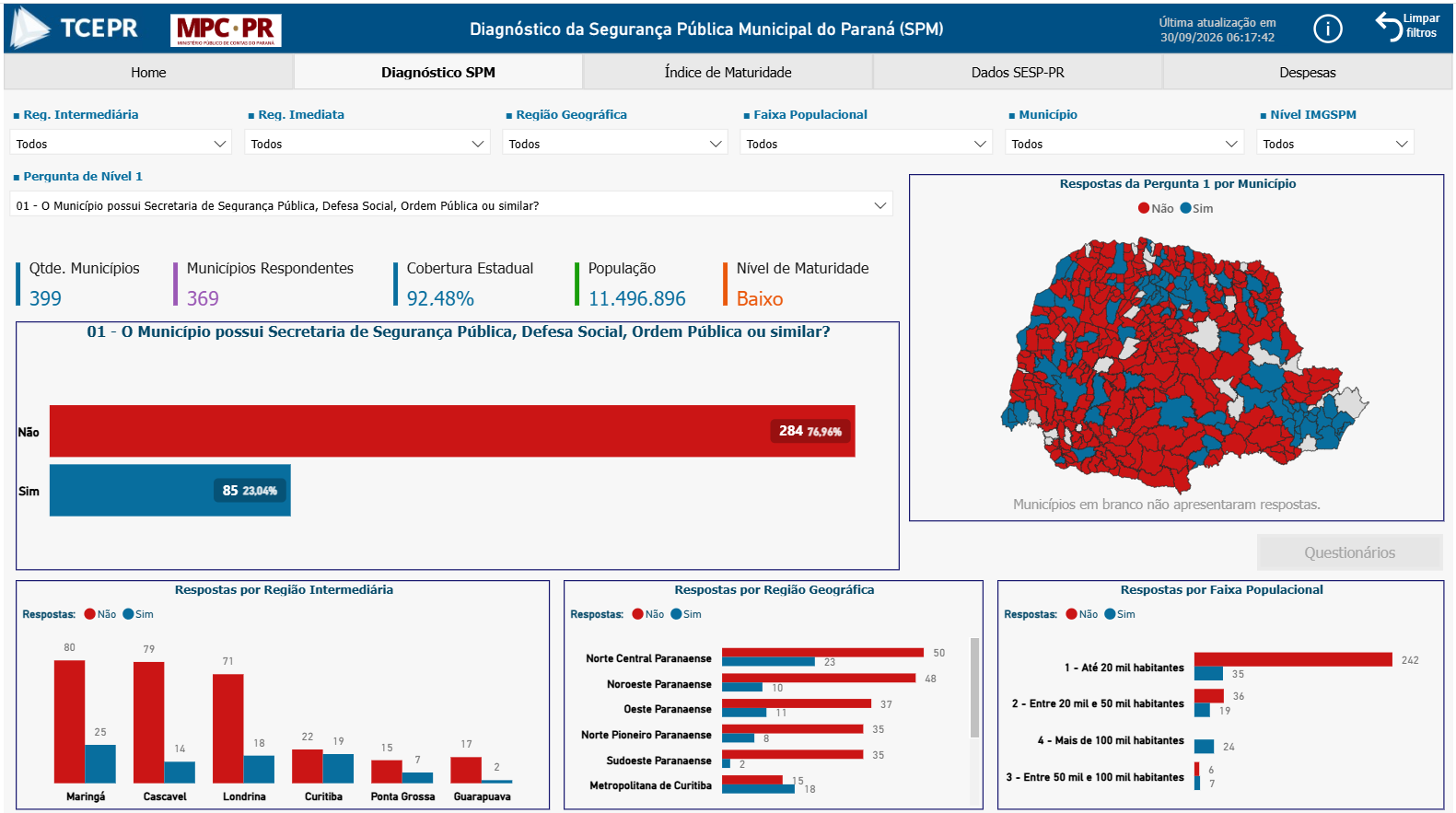Image resolution: width=1456 pixels, height=813 pixels.
Task: Click the information (i) icon
Action: (1327, 29)
